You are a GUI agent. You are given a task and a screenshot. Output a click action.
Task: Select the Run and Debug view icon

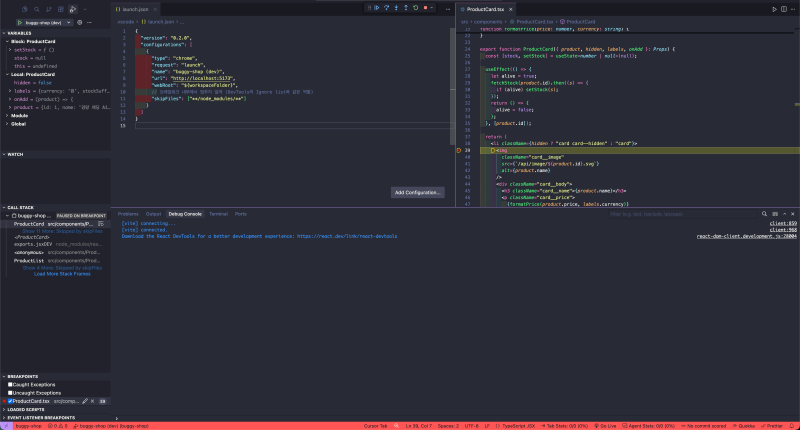coord(73,9)
